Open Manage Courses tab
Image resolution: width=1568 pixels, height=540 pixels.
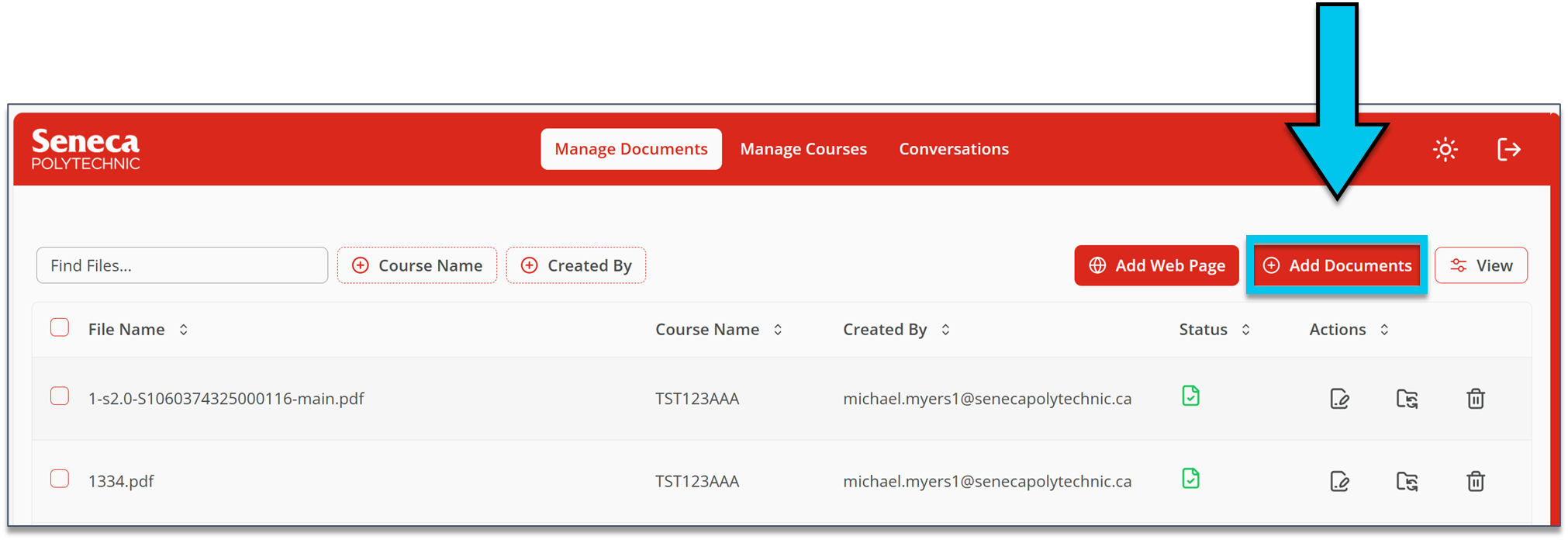(803, 149)
